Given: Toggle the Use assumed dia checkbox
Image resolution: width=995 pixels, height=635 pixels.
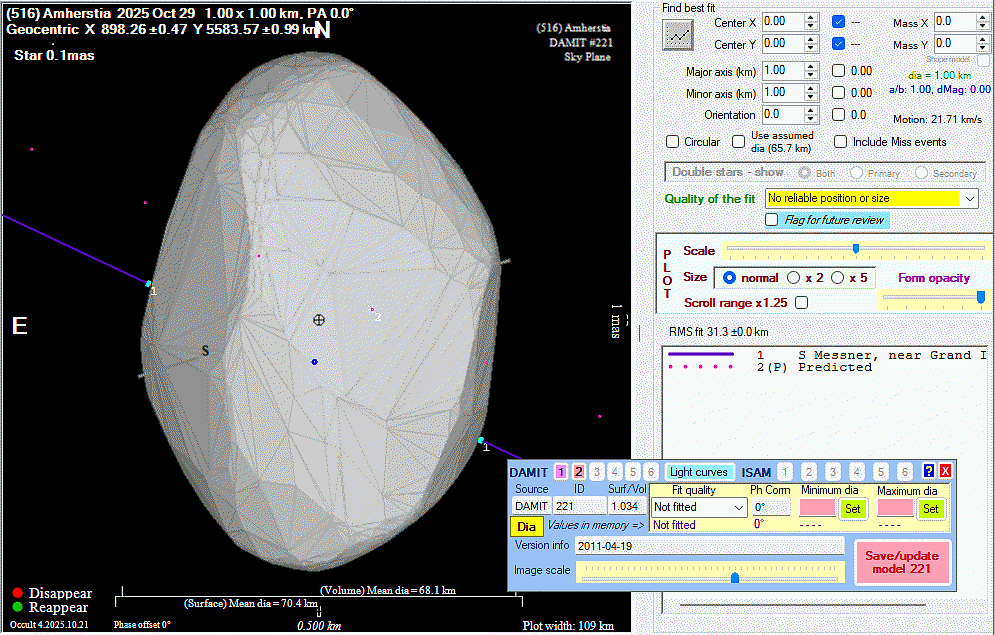Looking at the screenshot, I should pyautogui.click(x=739, y=142).
